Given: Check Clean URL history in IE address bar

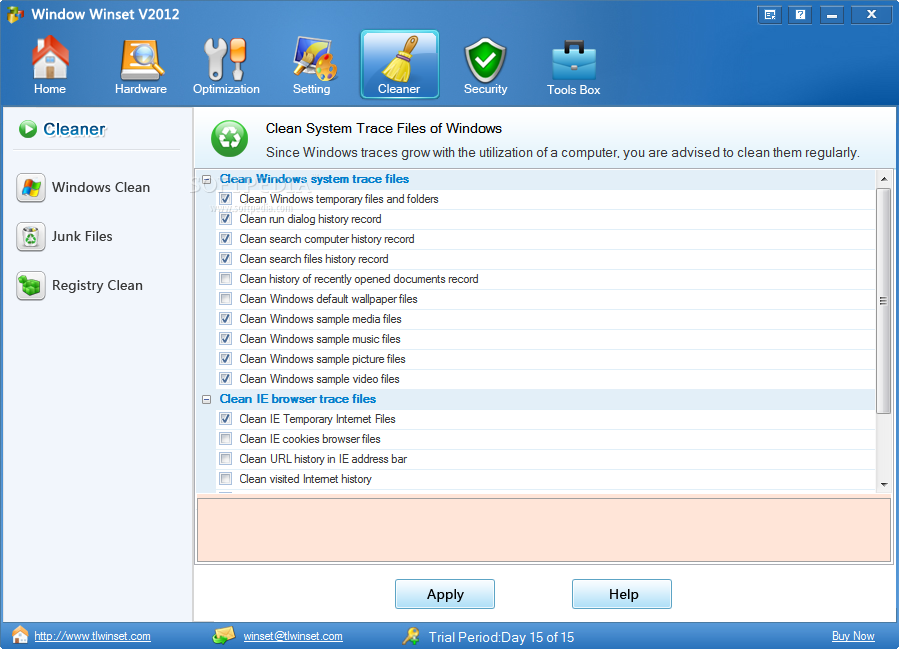Looking at the screenshot, I should click(x=226, y=459).
